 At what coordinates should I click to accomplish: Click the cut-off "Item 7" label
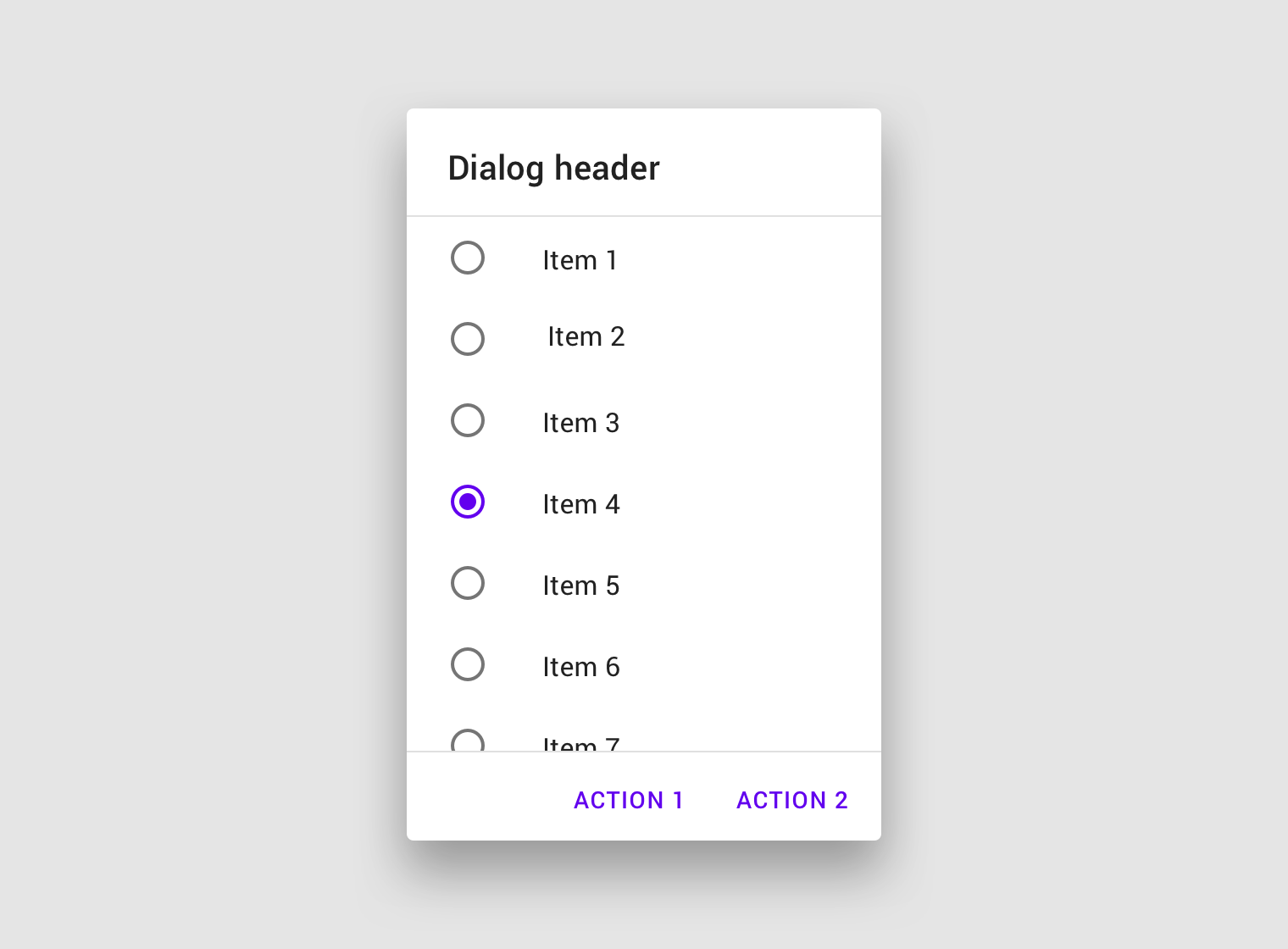(x=581, y=744)
